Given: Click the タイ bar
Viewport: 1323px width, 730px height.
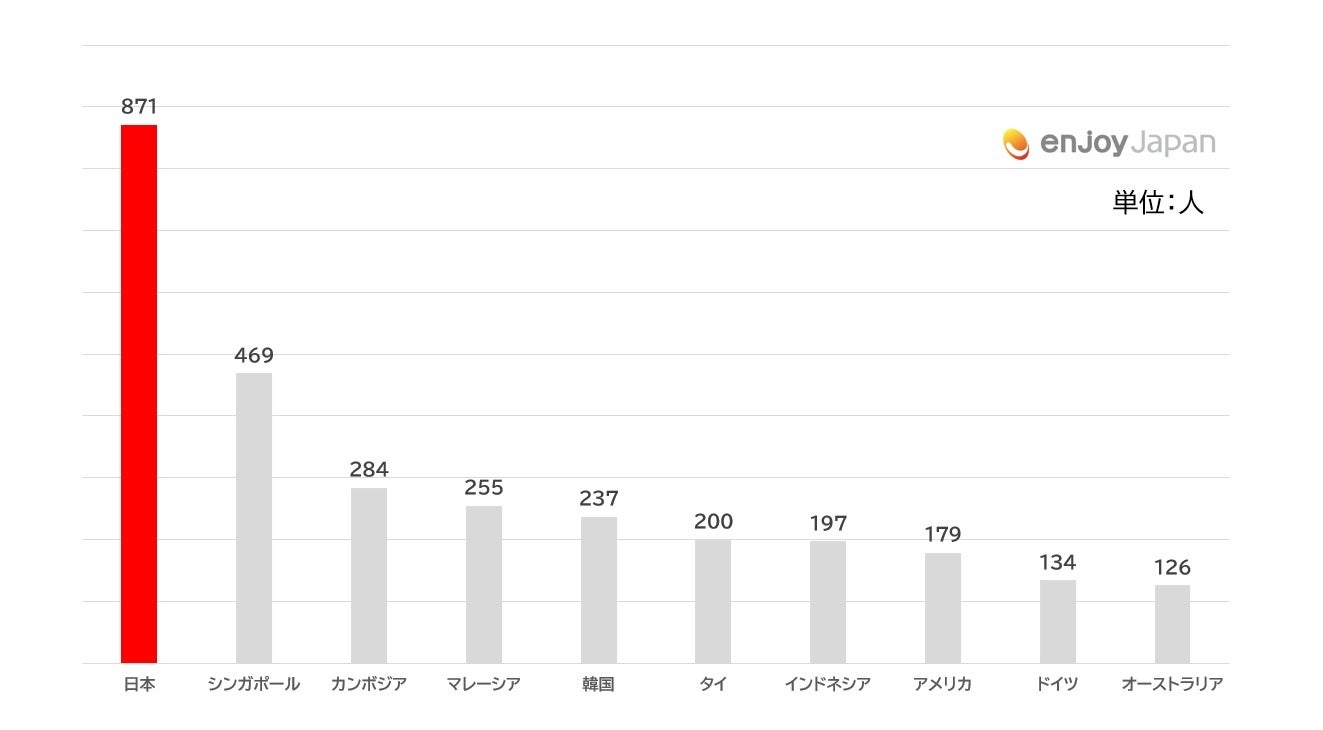Looking at the screenshot, I should (713, 601).
